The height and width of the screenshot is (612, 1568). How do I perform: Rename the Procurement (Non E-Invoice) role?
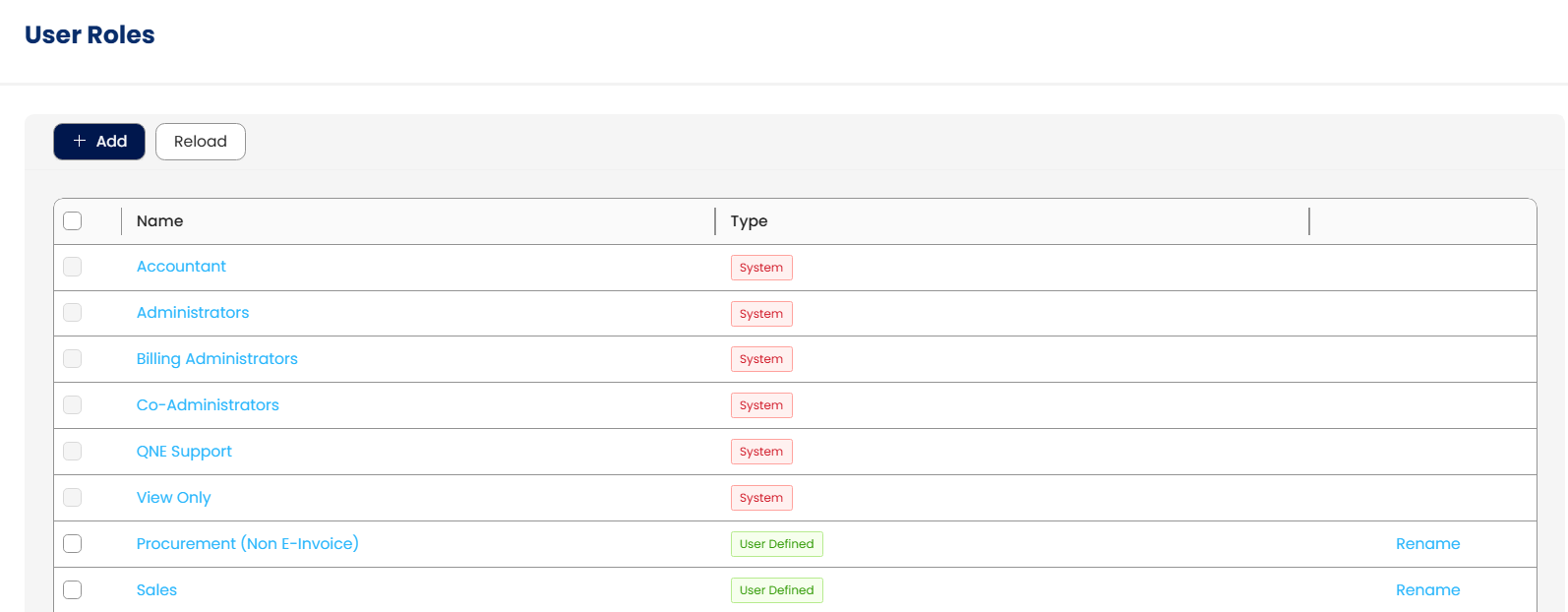(x=1427, y=544)
